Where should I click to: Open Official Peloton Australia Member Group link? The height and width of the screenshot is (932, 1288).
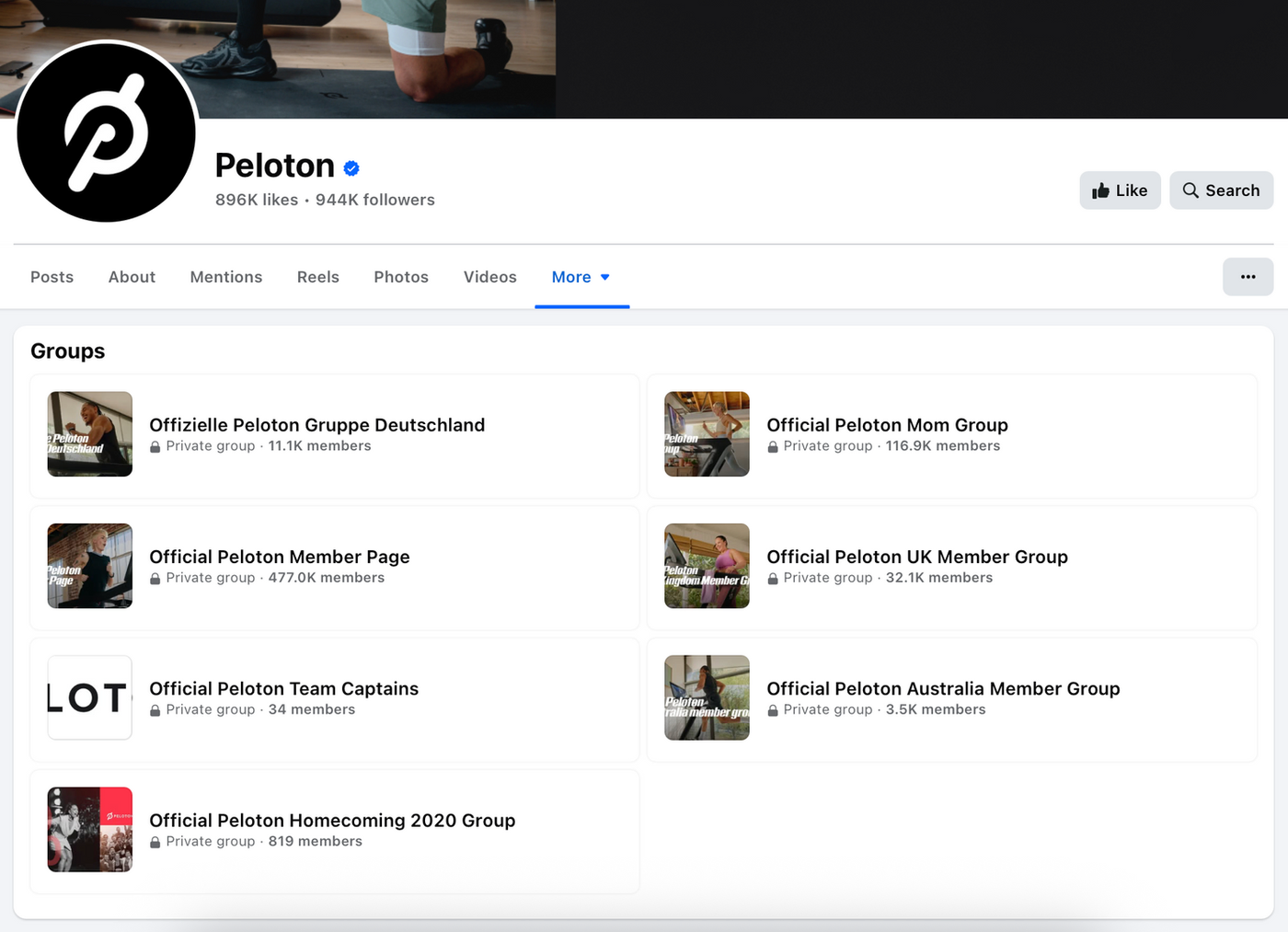point(944,688)
